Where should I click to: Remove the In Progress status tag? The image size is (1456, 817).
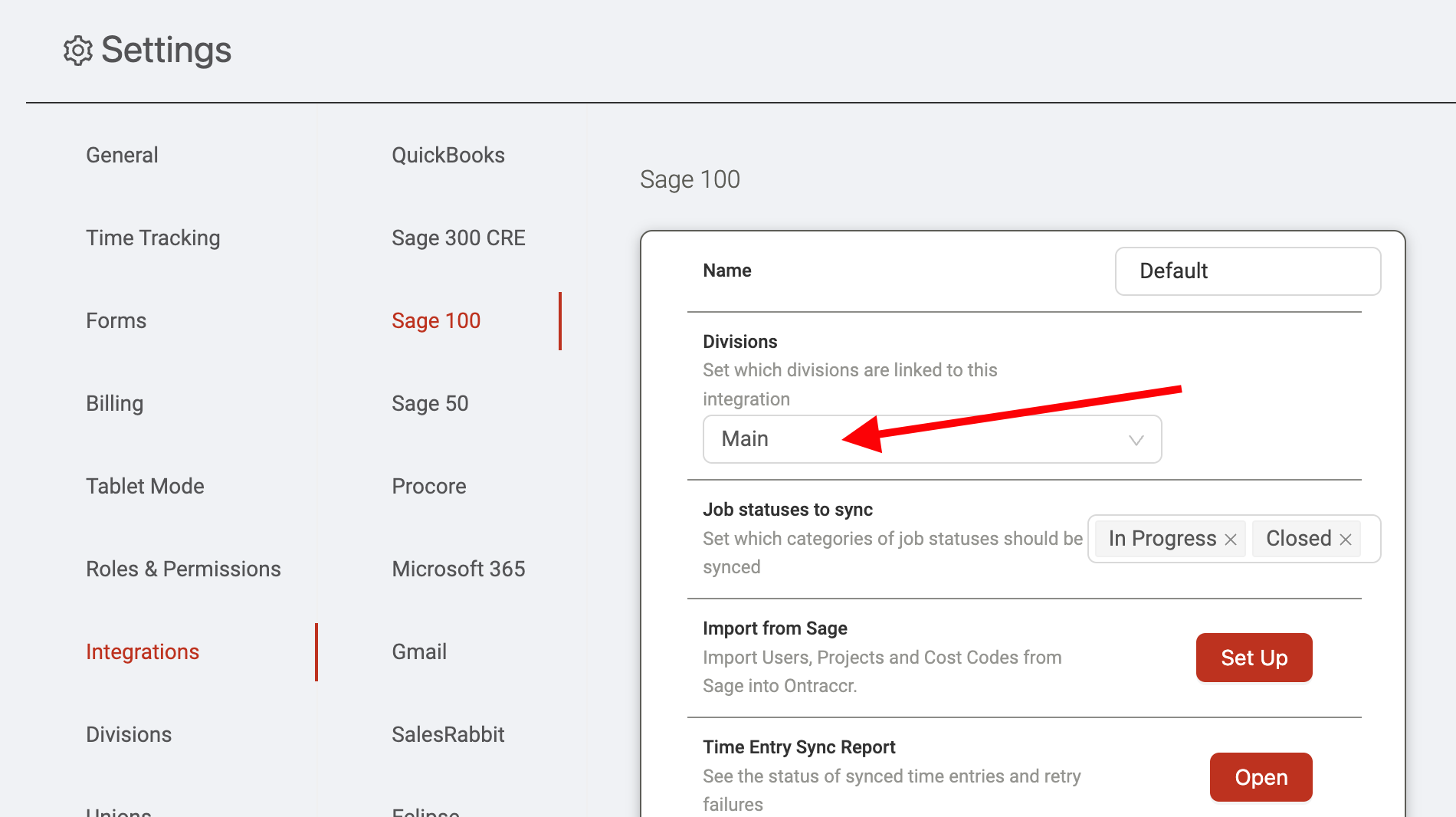(1231, 540)
